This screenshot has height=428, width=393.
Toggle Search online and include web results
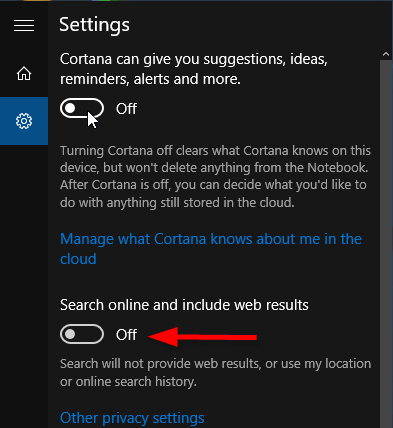(82, 334)
